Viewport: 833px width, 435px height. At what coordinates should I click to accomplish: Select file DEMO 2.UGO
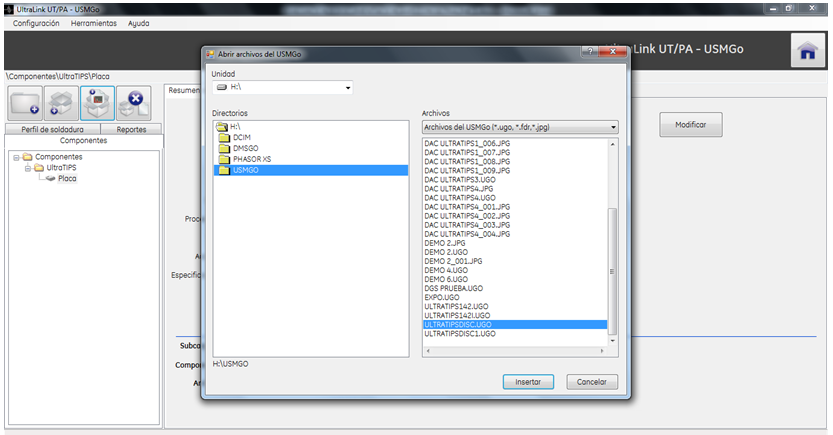(x=446, y=252)
